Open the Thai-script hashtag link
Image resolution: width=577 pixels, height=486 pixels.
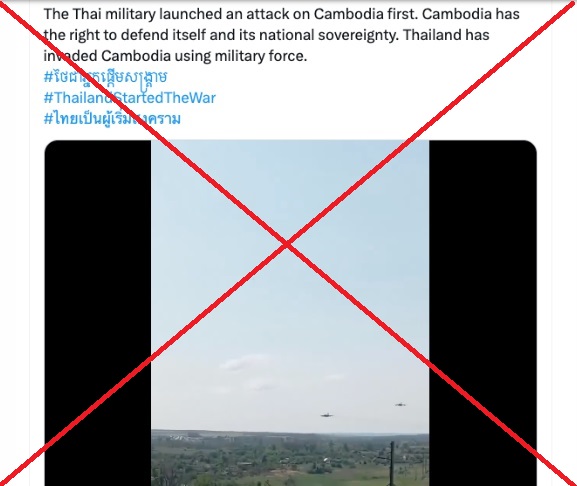pos(112,118)
